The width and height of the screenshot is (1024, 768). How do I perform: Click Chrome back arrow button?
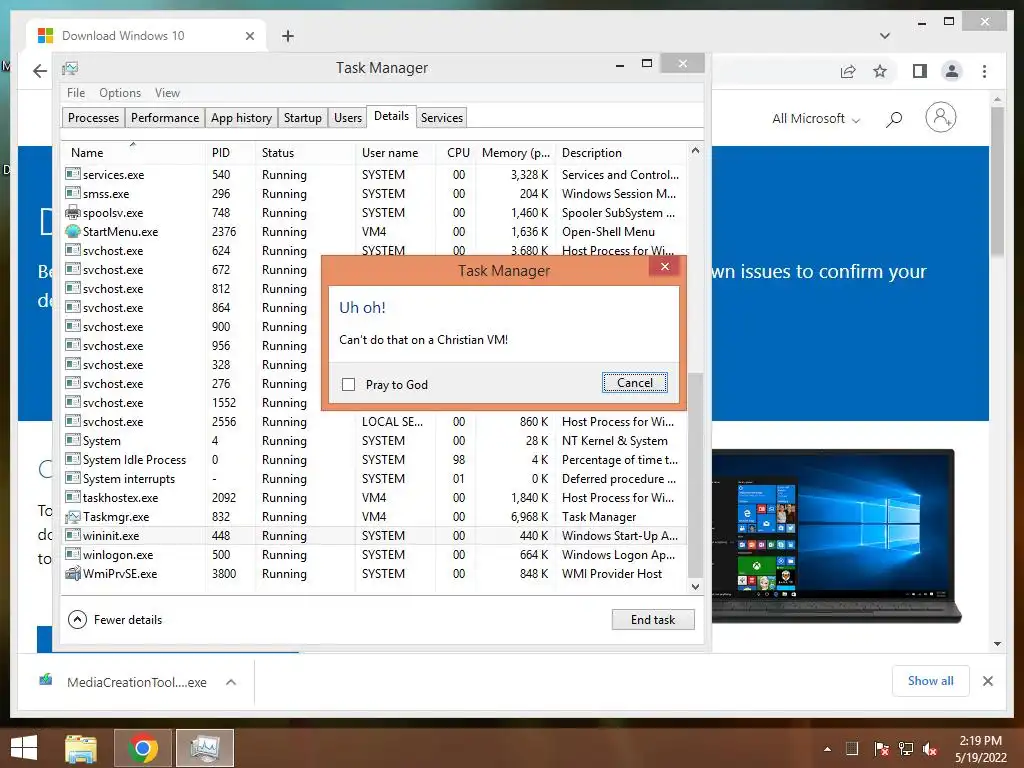click(x=40, y=71)
